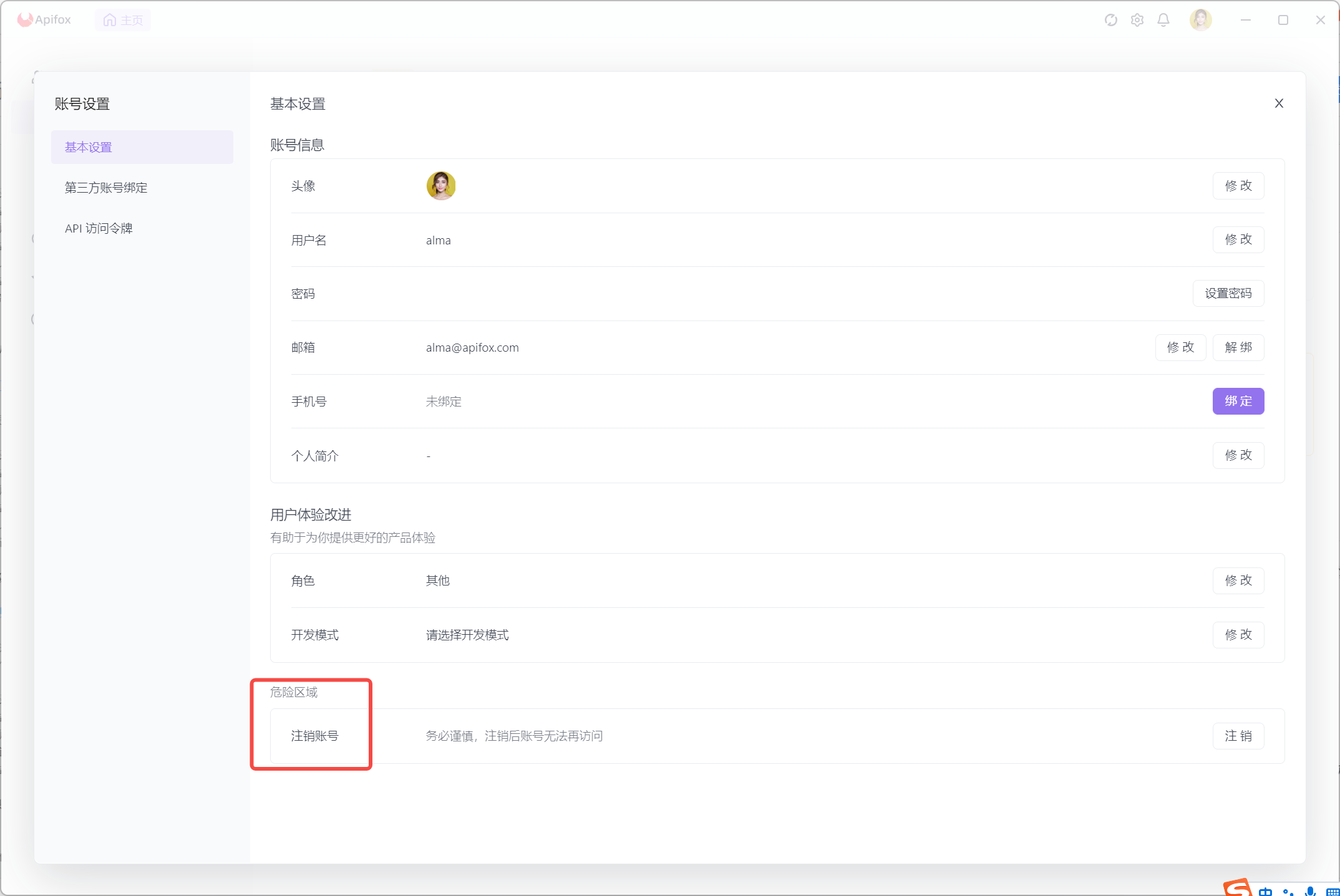The image size is (1340, 896).
Task: Modify 开发模式 setting
Action: (1238, 635)
